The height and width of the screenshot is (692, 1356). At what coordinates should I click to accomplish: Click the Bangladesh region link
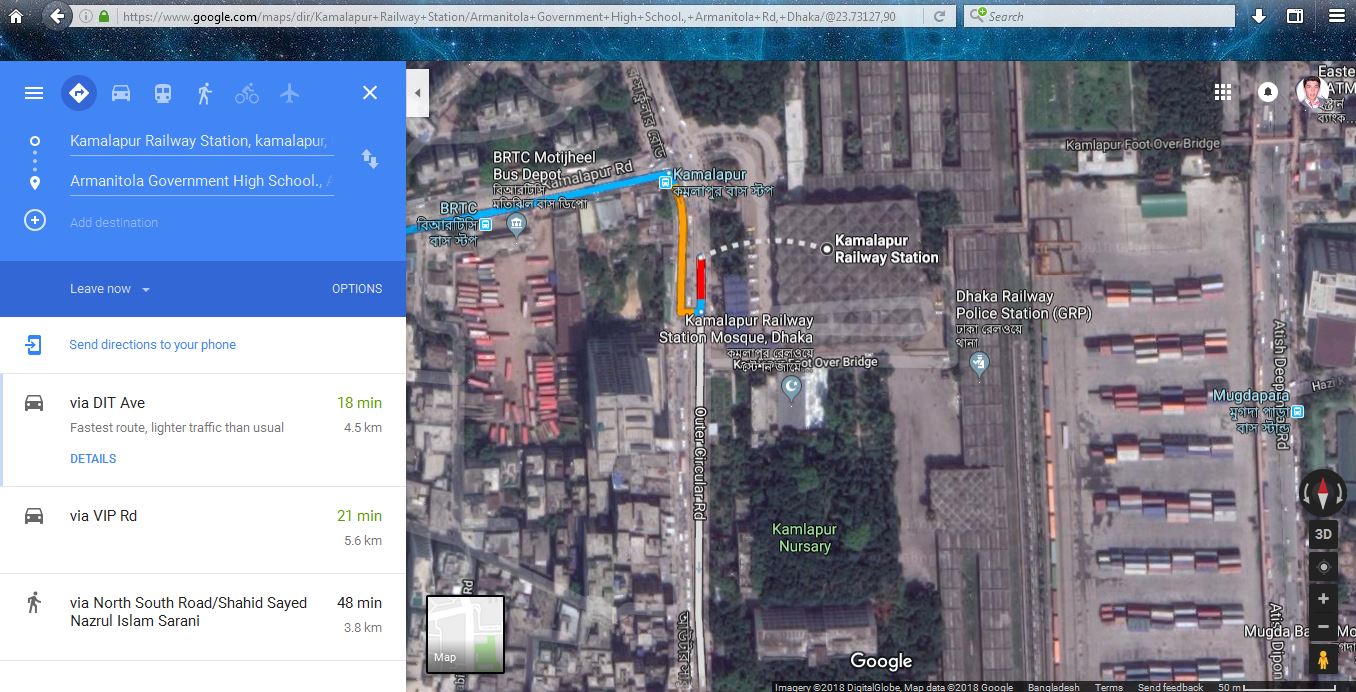tap(1055, 687)
